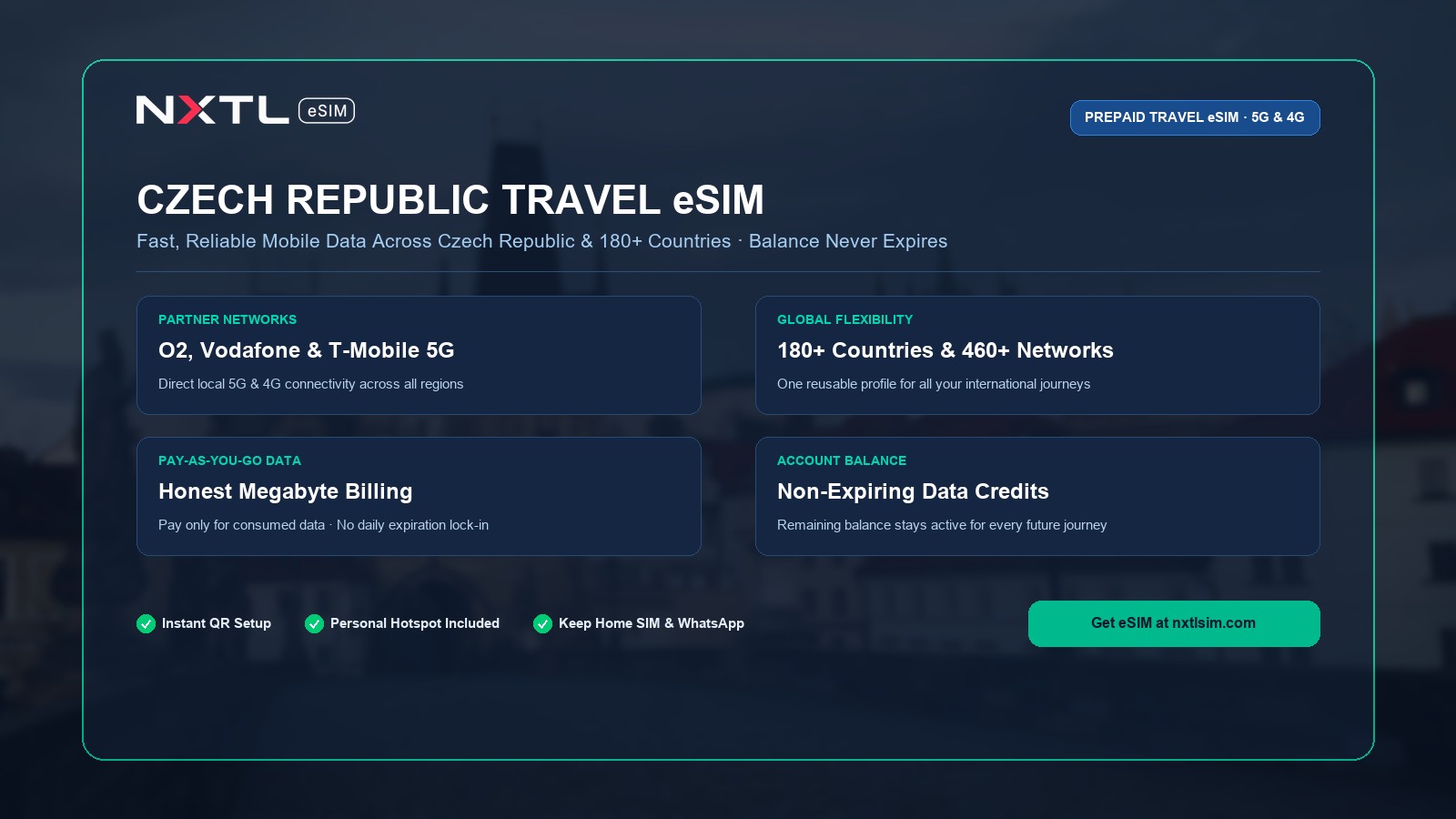This screenshot has width=1456, height=819.
Task: Click the check icon beside Personal Hotspot Included
Action: (x=314, y=623)
